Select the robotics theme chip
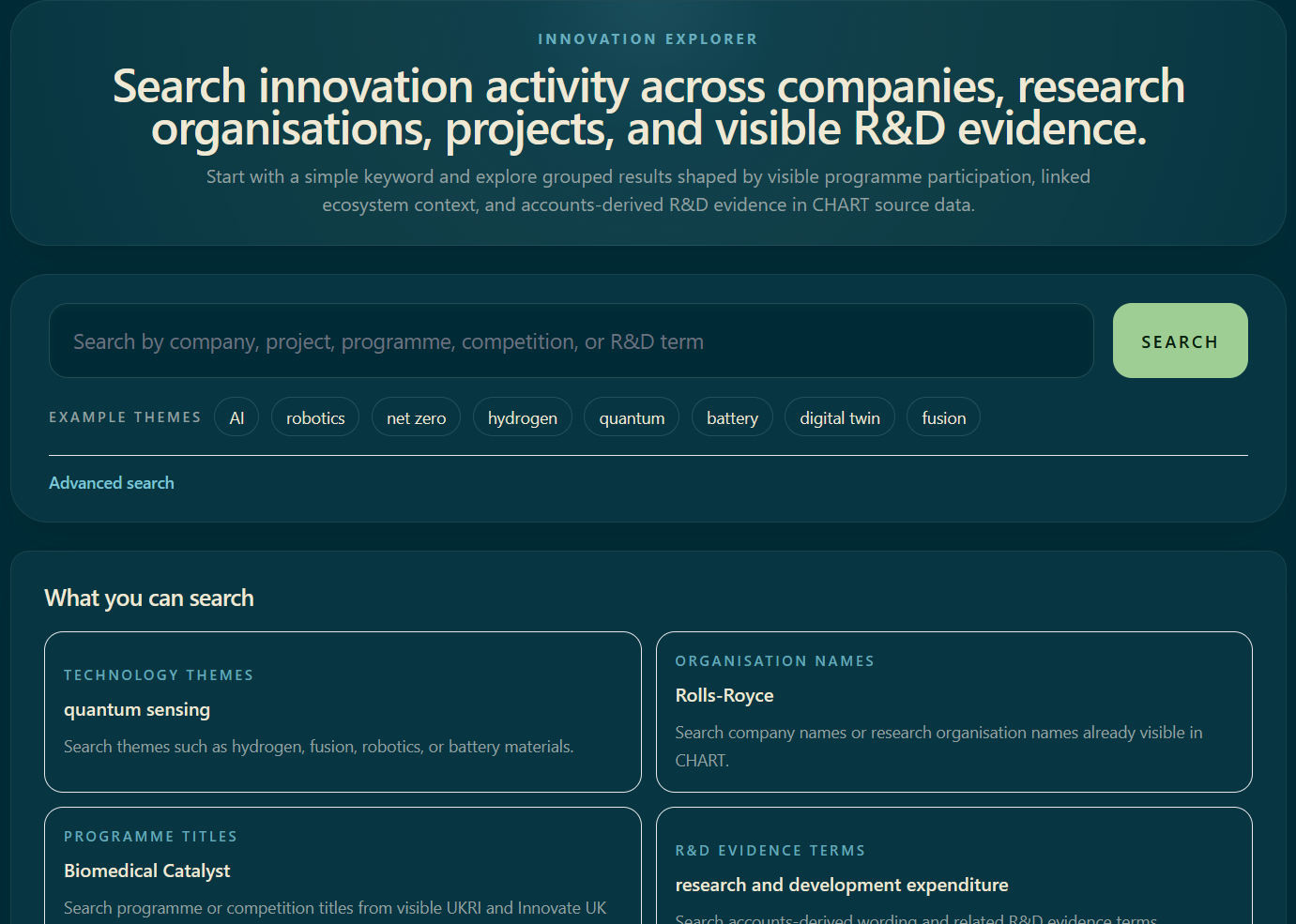 [x=315, y=417]
